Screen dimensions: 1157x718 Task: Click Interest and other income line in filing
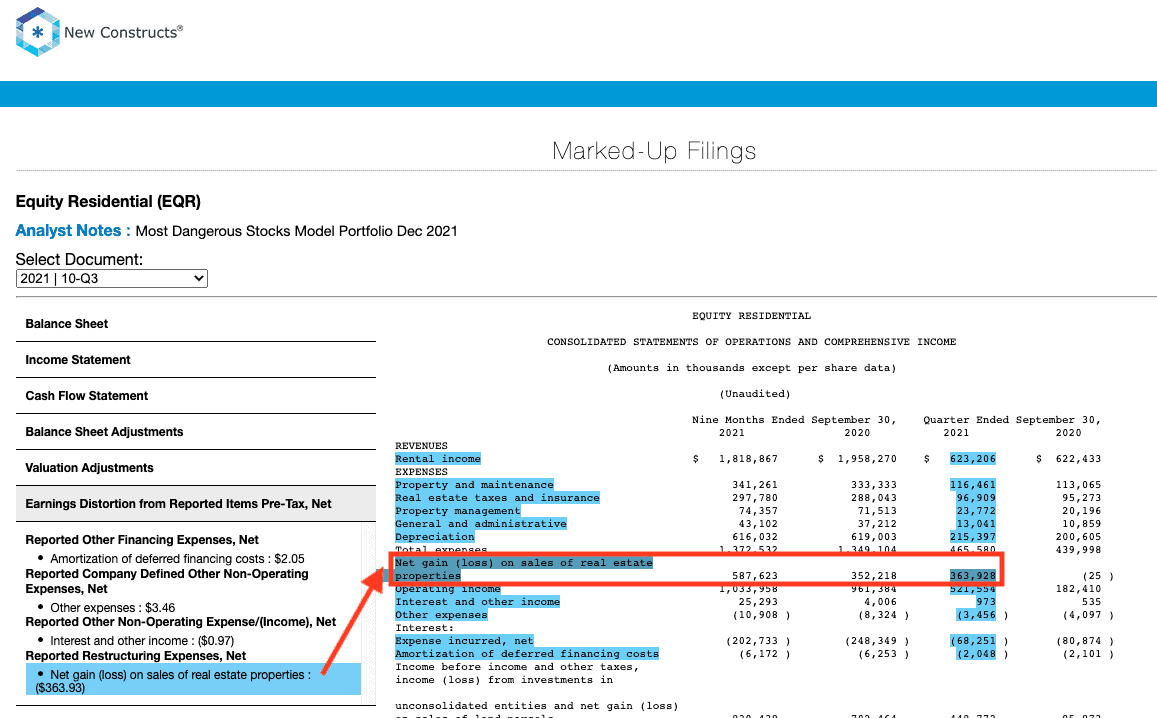click(477, 602)
